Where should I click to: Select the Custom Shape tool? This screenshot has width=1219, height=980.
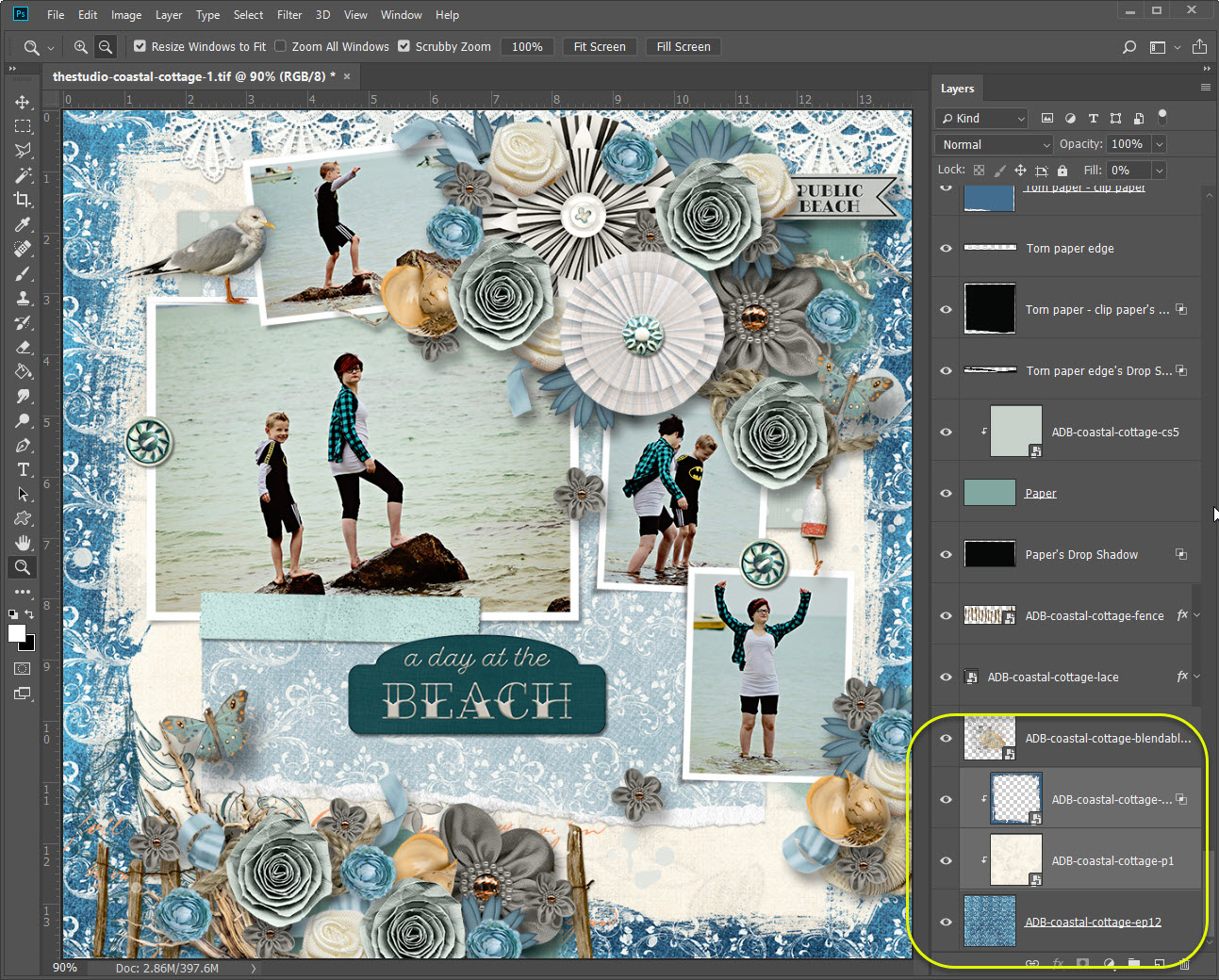(x=23, y=518)
